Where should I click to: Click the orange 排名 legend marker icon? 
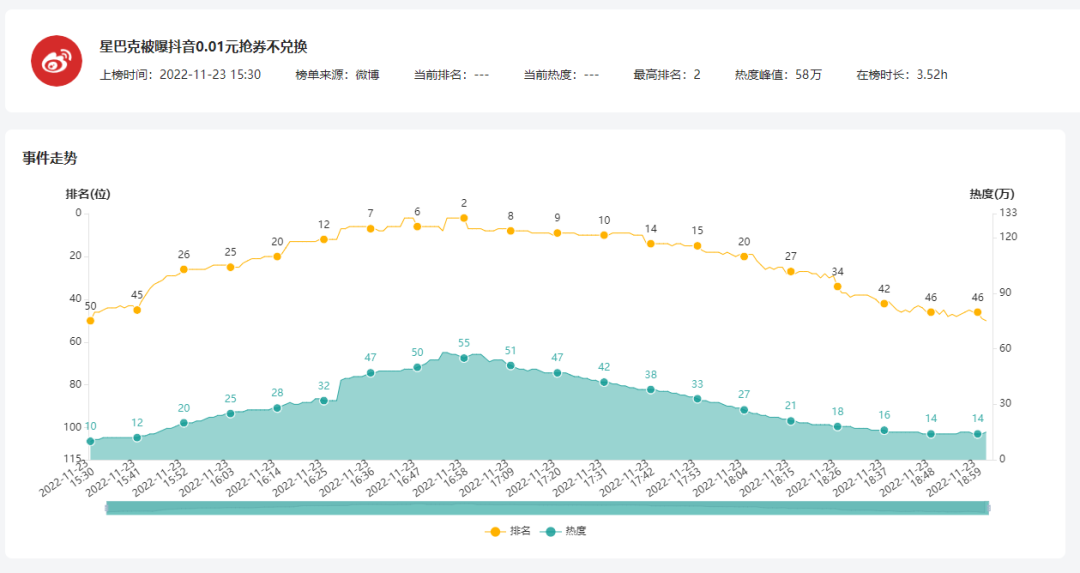(494, 531)
